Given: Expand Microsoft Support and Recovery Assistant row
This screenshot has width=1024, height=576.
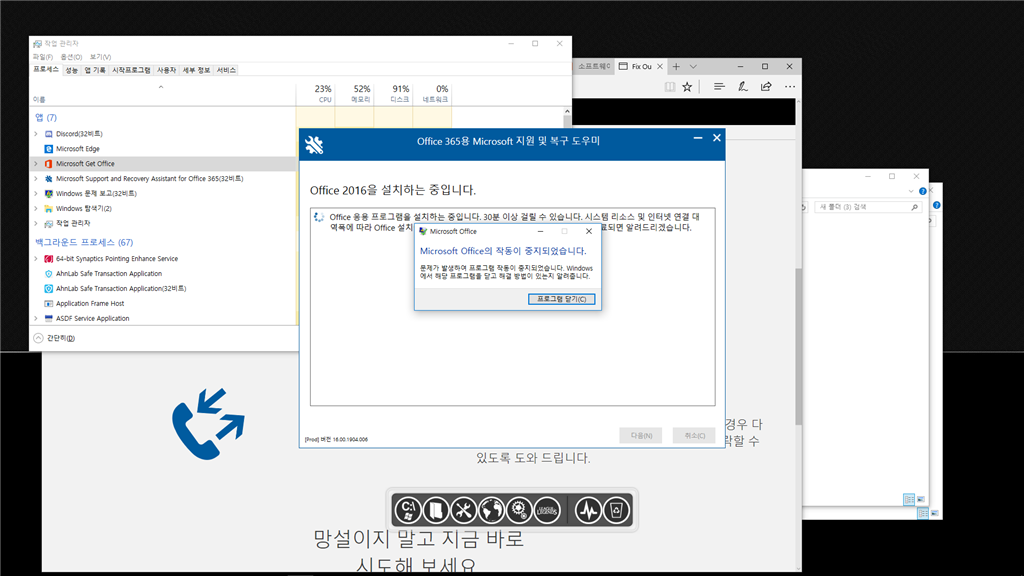Looking at the screenshot, I should point(36,179).
